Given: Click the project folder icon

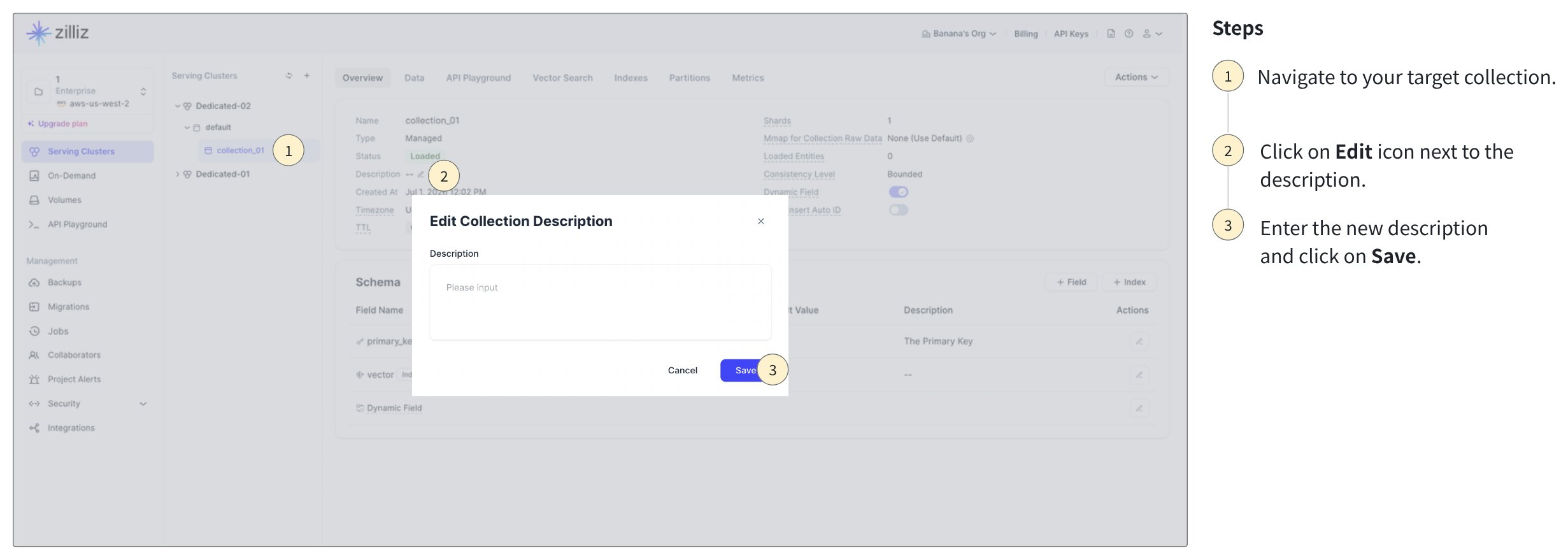Looking at the screenshot, I should (x=38, y=92).
